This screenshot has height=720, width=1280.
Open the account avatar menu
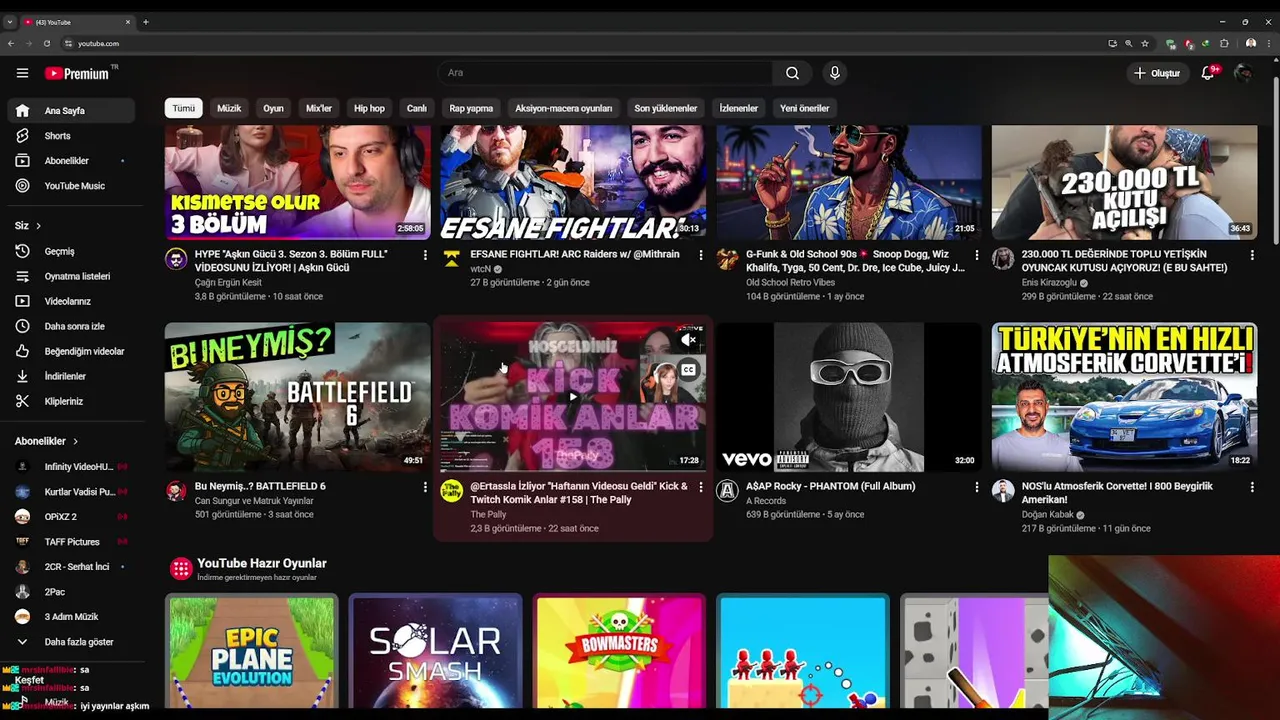[x=1243, y=73]
